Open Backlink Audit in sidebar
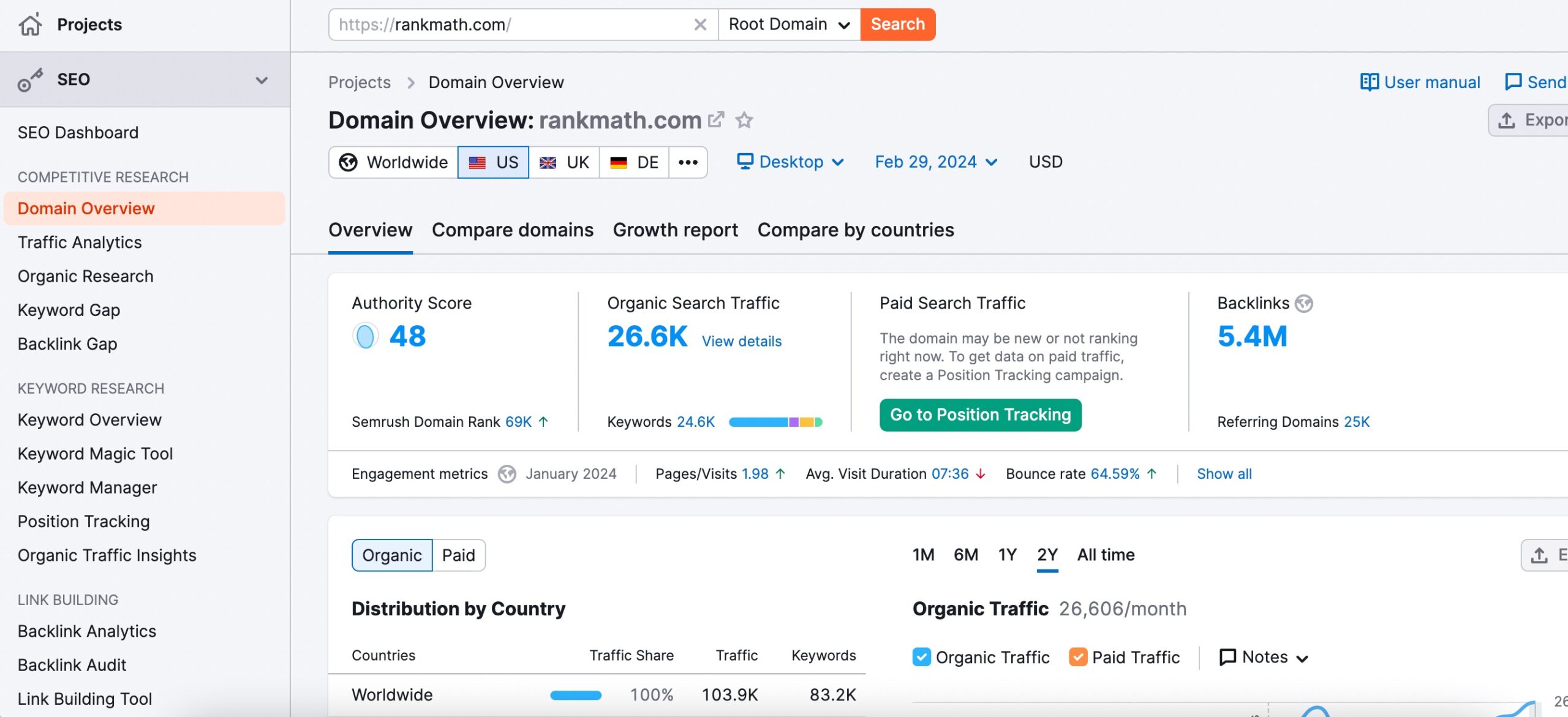This screenshot has width=1568, height=717. (x=72, y=665)
